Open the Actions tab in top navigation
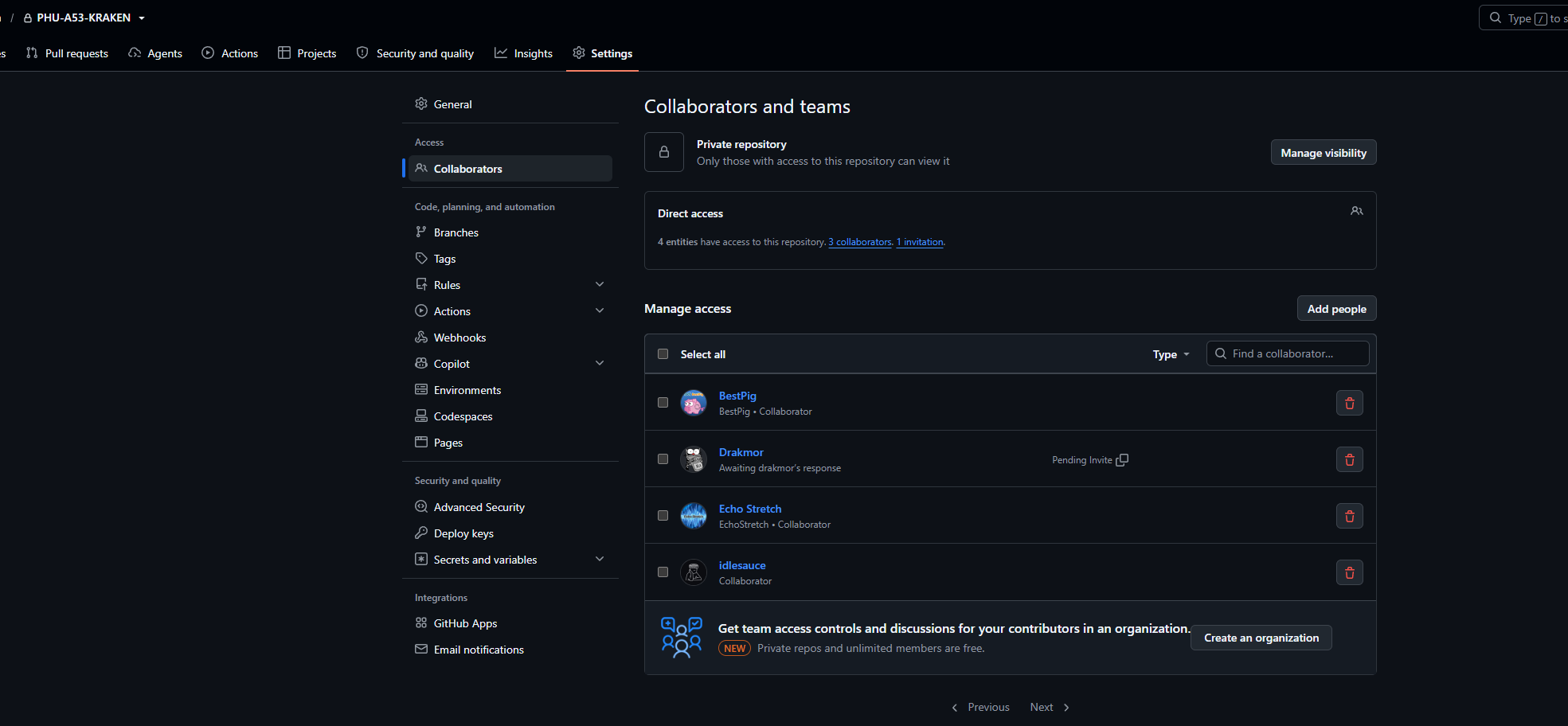1568x726 pixels. coord(230,53)
